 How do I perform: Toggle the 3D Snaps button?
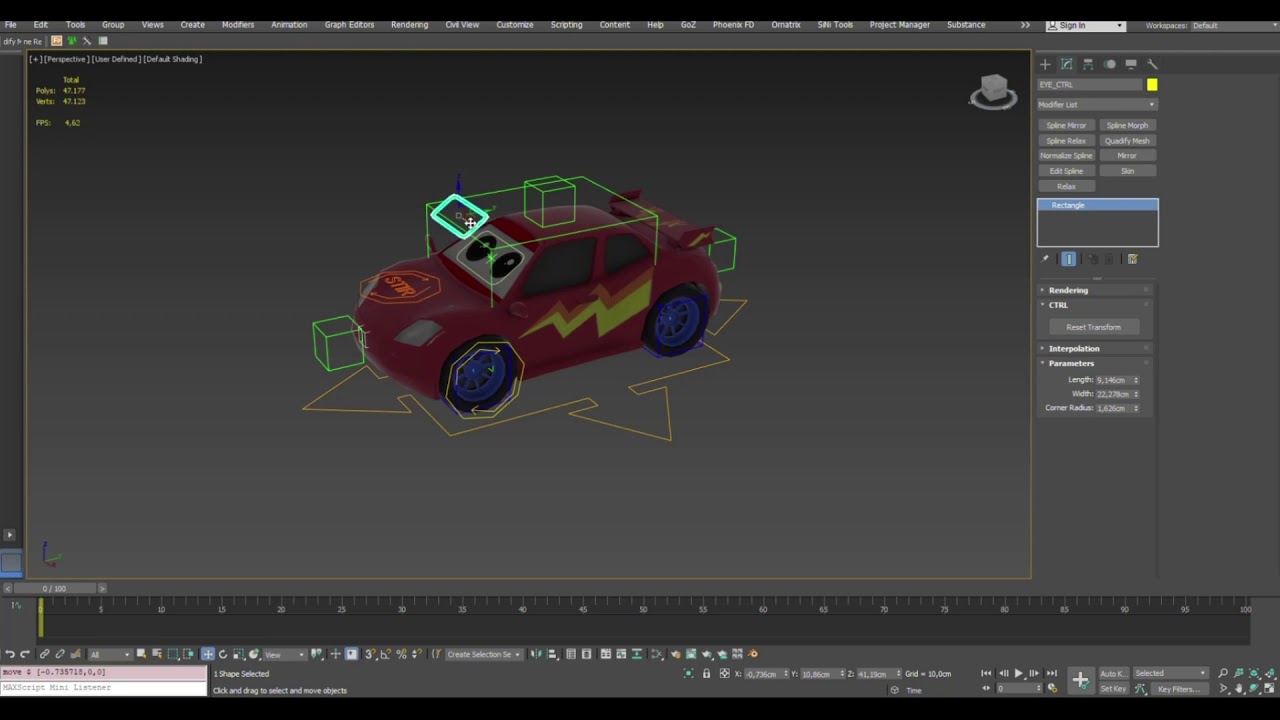pos(369,654)
